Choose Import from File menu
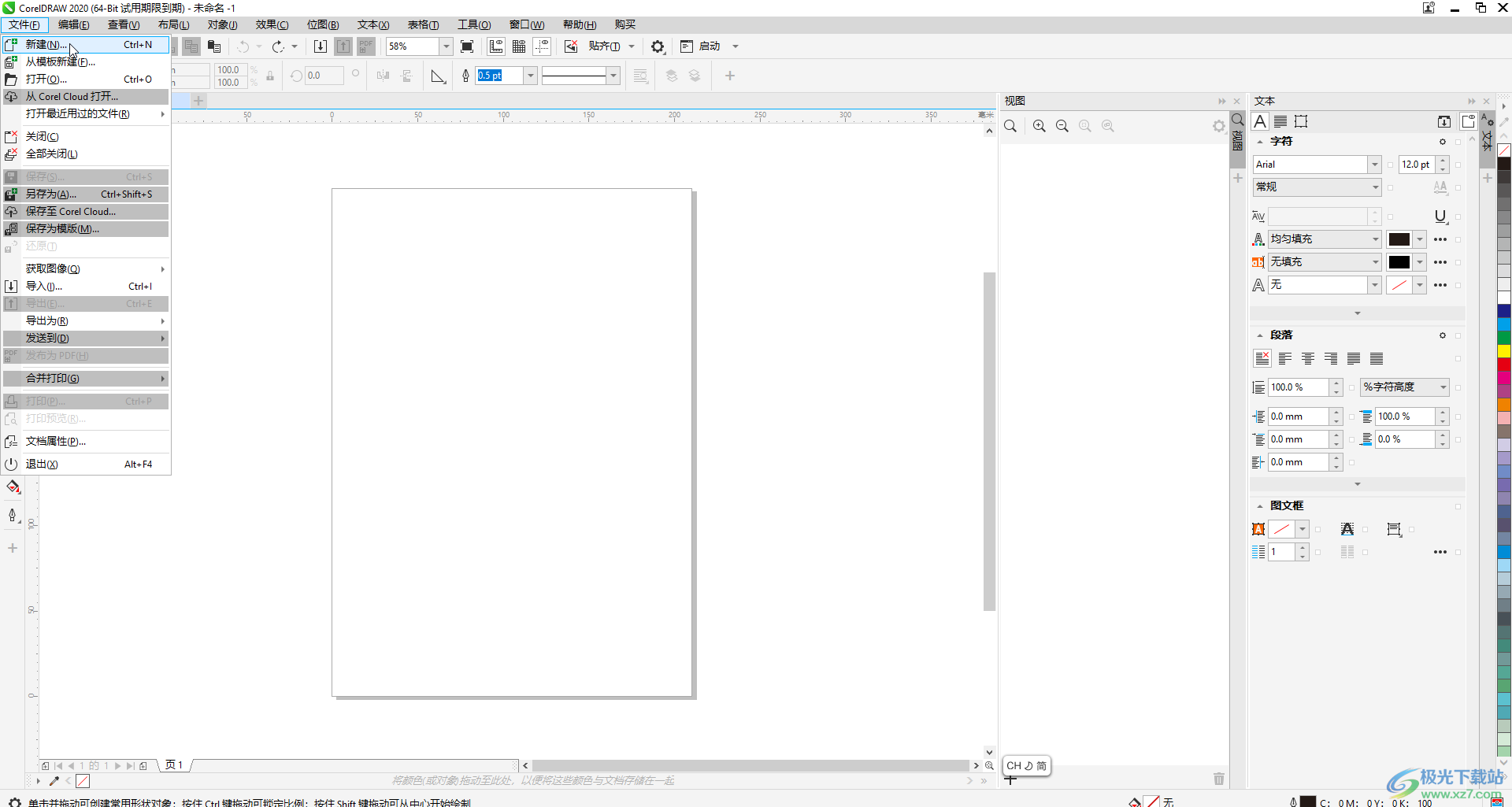 86,287
